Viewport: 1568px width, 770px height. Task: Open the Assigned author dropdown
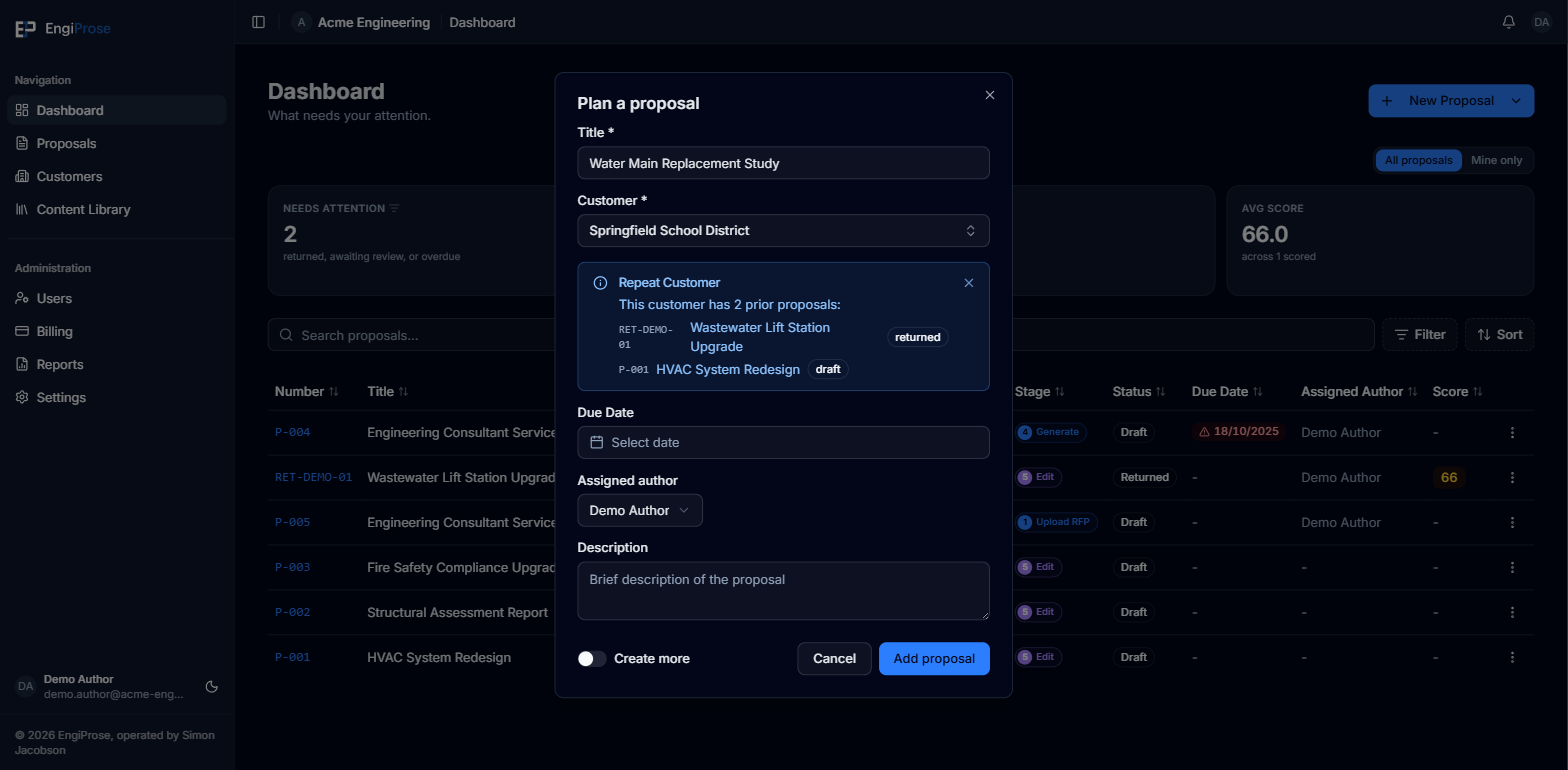coord(640,511)
